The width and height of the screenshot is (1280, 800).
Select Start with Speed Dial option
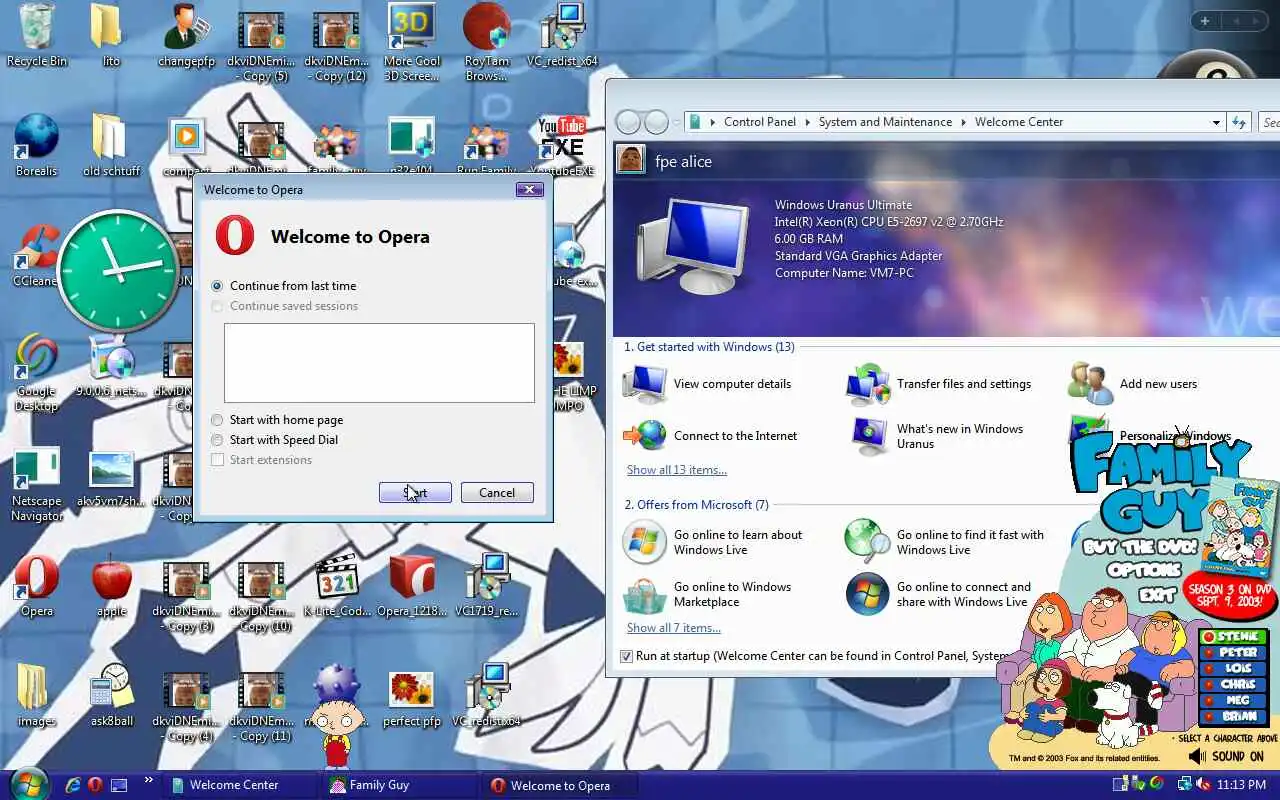274,440
